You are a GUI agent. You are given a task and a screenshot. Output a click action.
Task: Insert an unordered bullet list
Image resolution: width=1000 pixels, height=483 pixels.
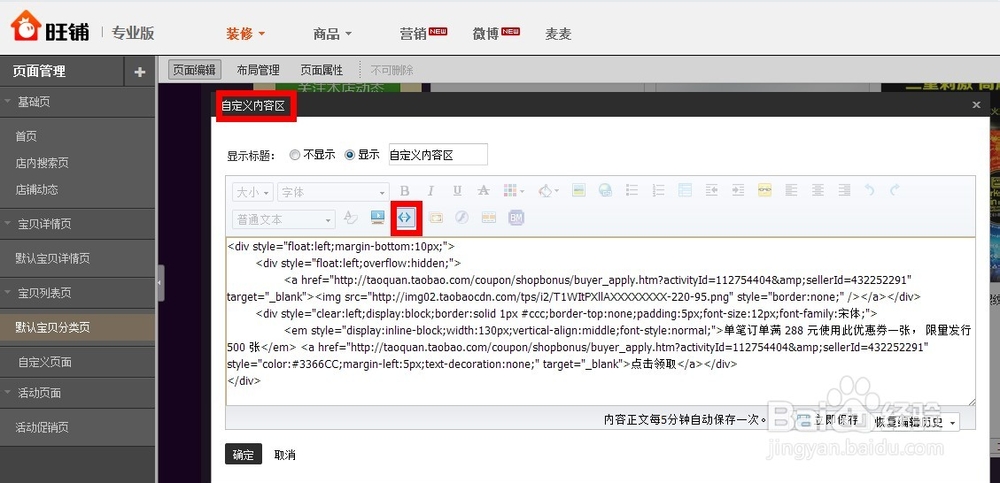click(x=632, y=190)
